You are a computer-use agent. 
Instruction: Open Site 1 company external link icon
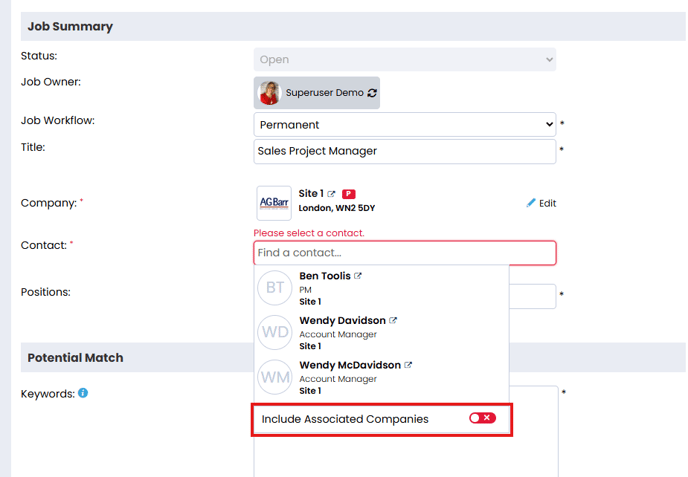coord(331,194)
